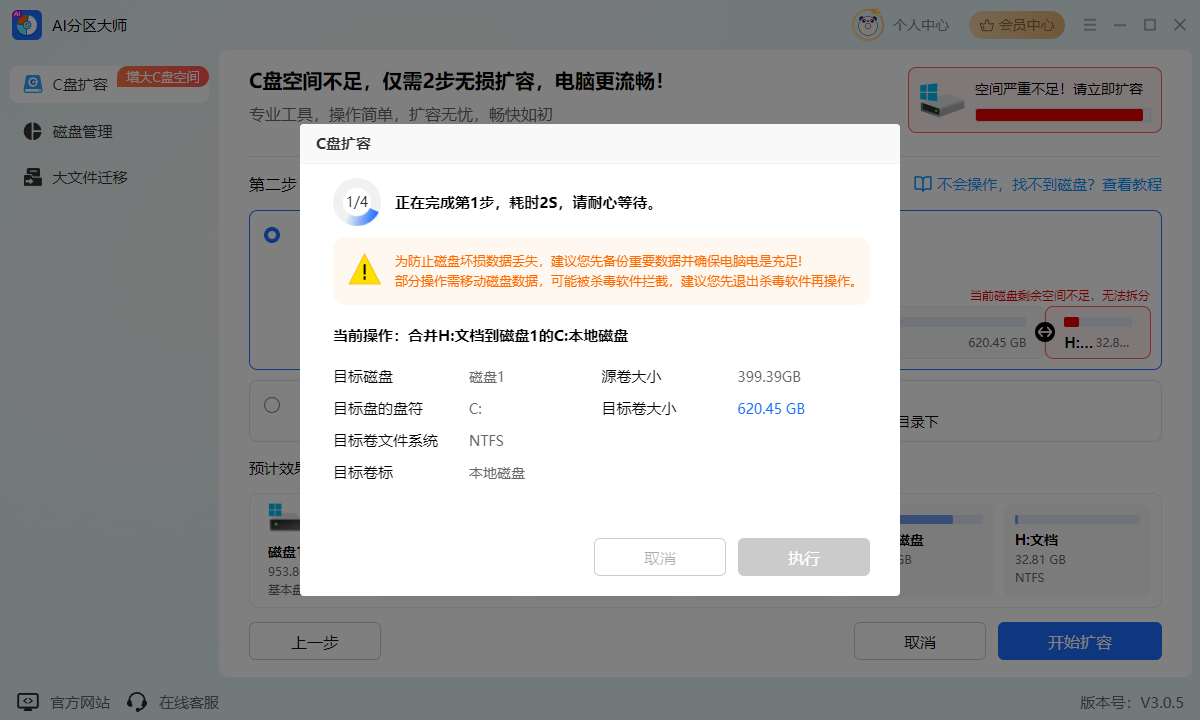Open 个人中心 panda avatar icon
The width and height of the screenshot is (1200, 720).
pos(867,25)
